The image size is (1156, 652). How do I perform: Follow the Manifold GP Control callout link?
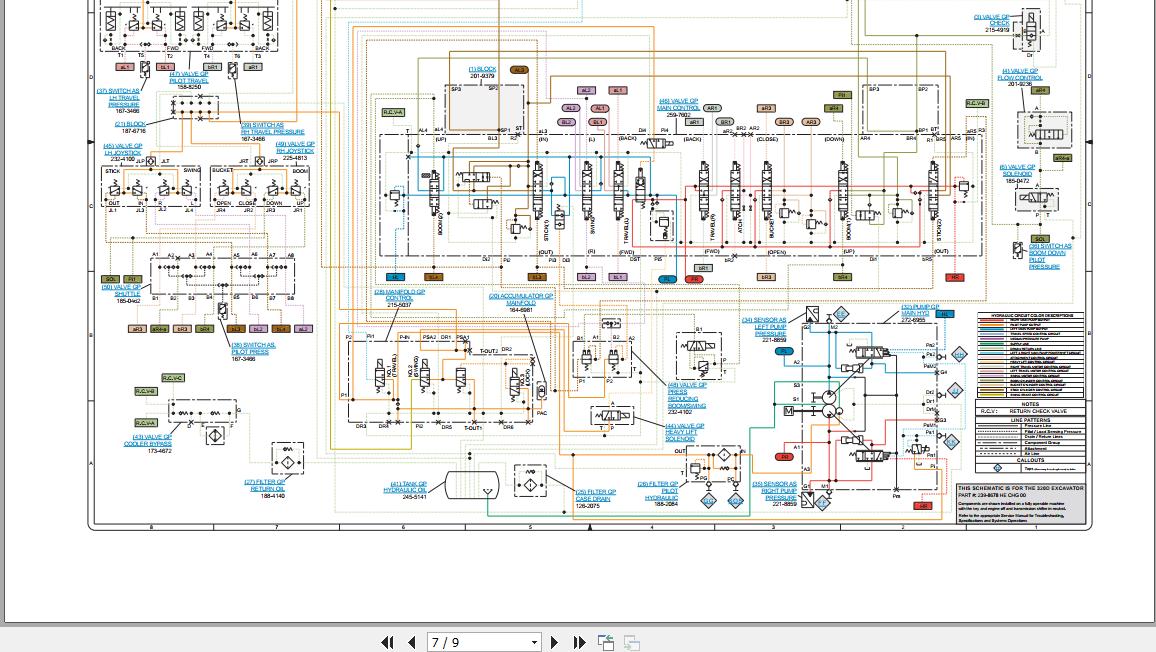400,295
